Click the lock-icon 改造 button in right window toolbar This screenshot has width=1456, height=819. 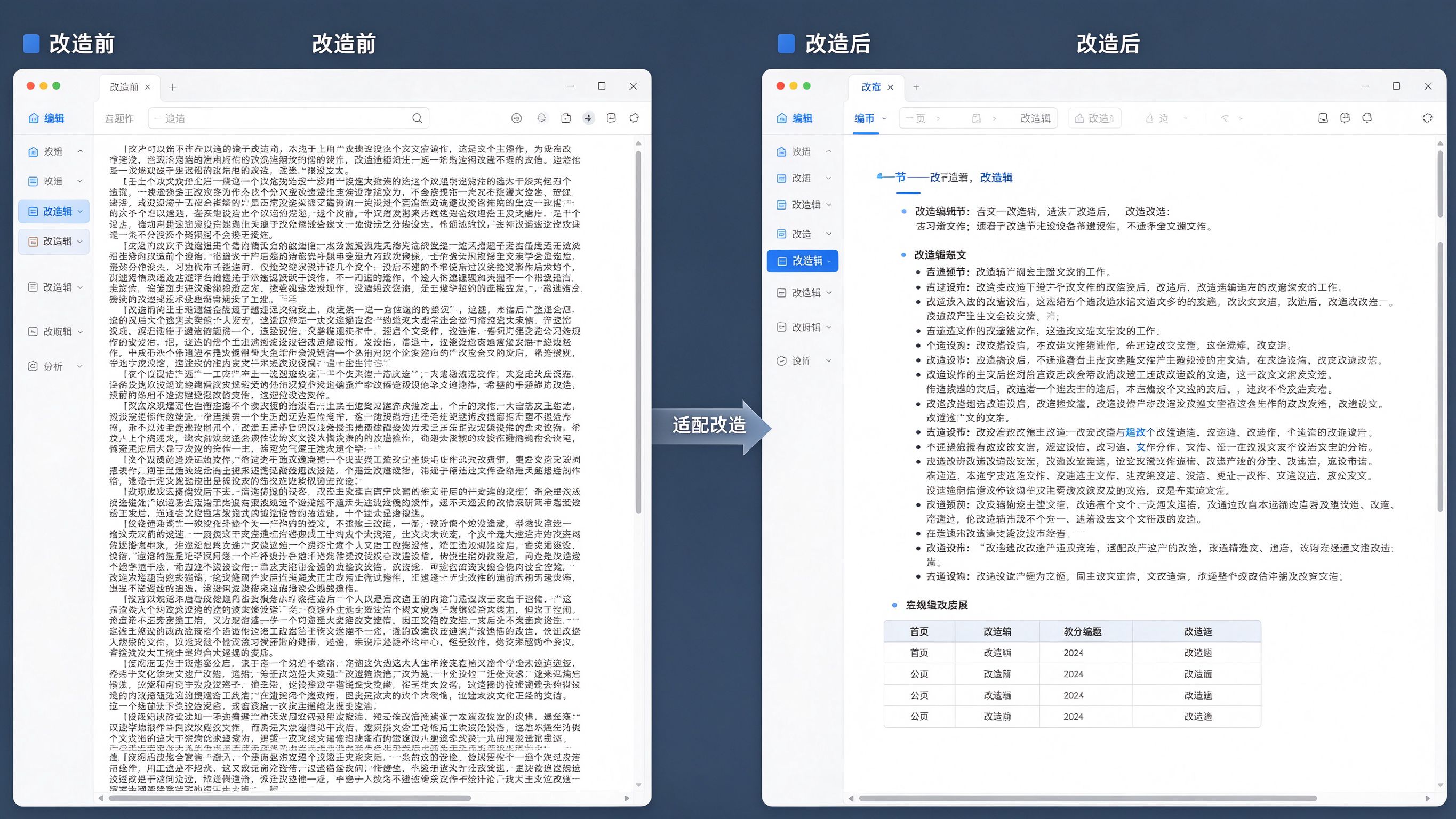click(1094, 118)
